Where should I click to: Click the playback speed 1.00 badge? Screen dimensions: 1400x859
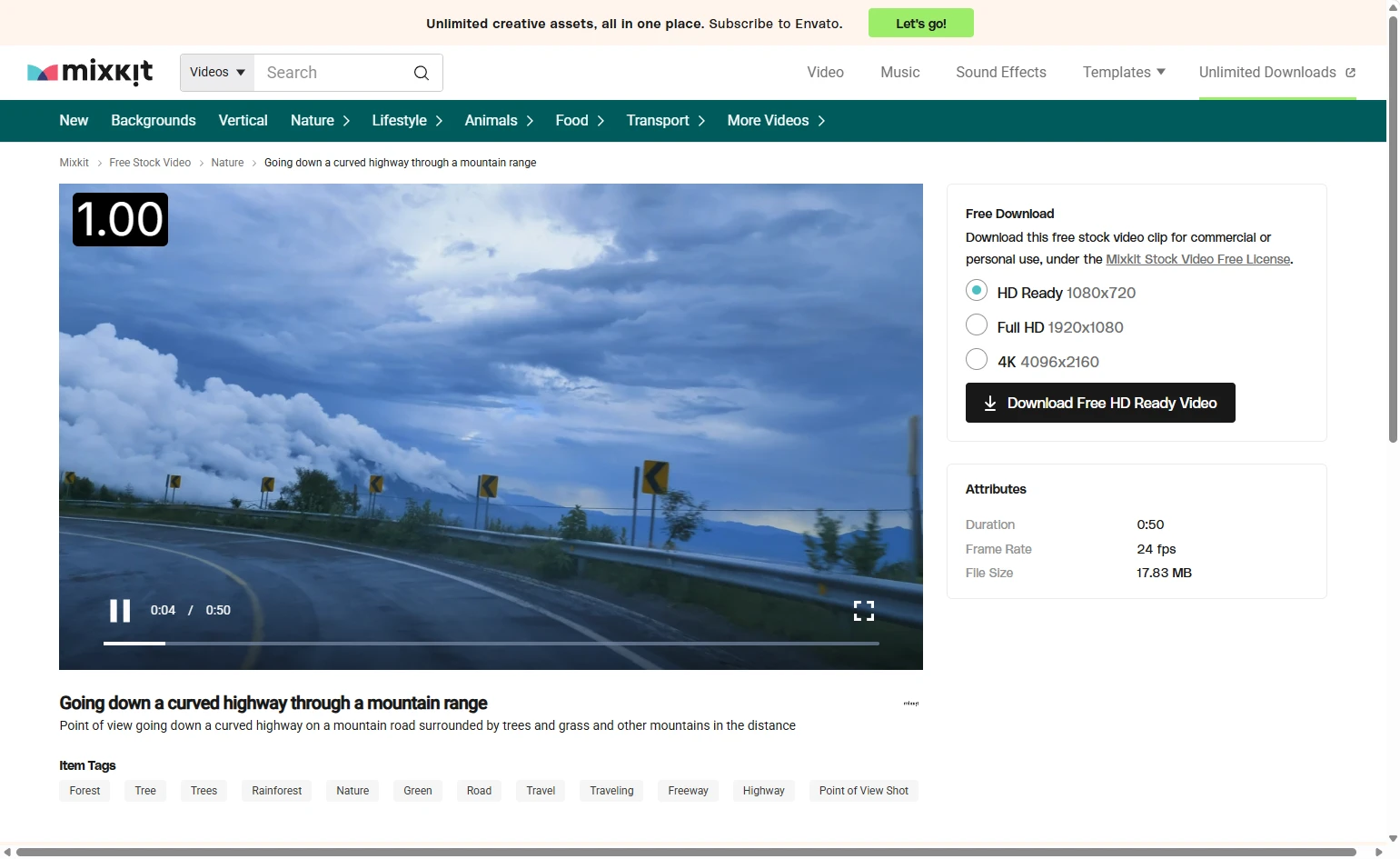120,220
